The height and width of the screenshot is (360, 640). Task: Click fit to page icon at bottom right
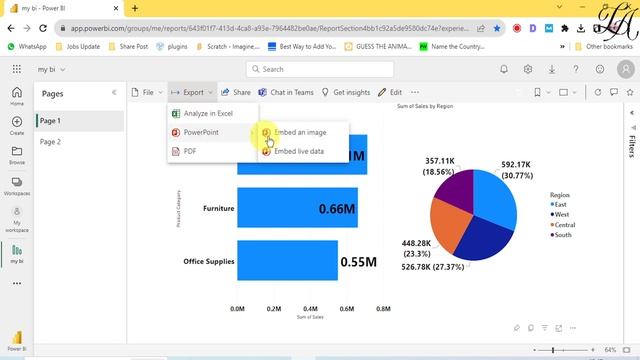627,350
